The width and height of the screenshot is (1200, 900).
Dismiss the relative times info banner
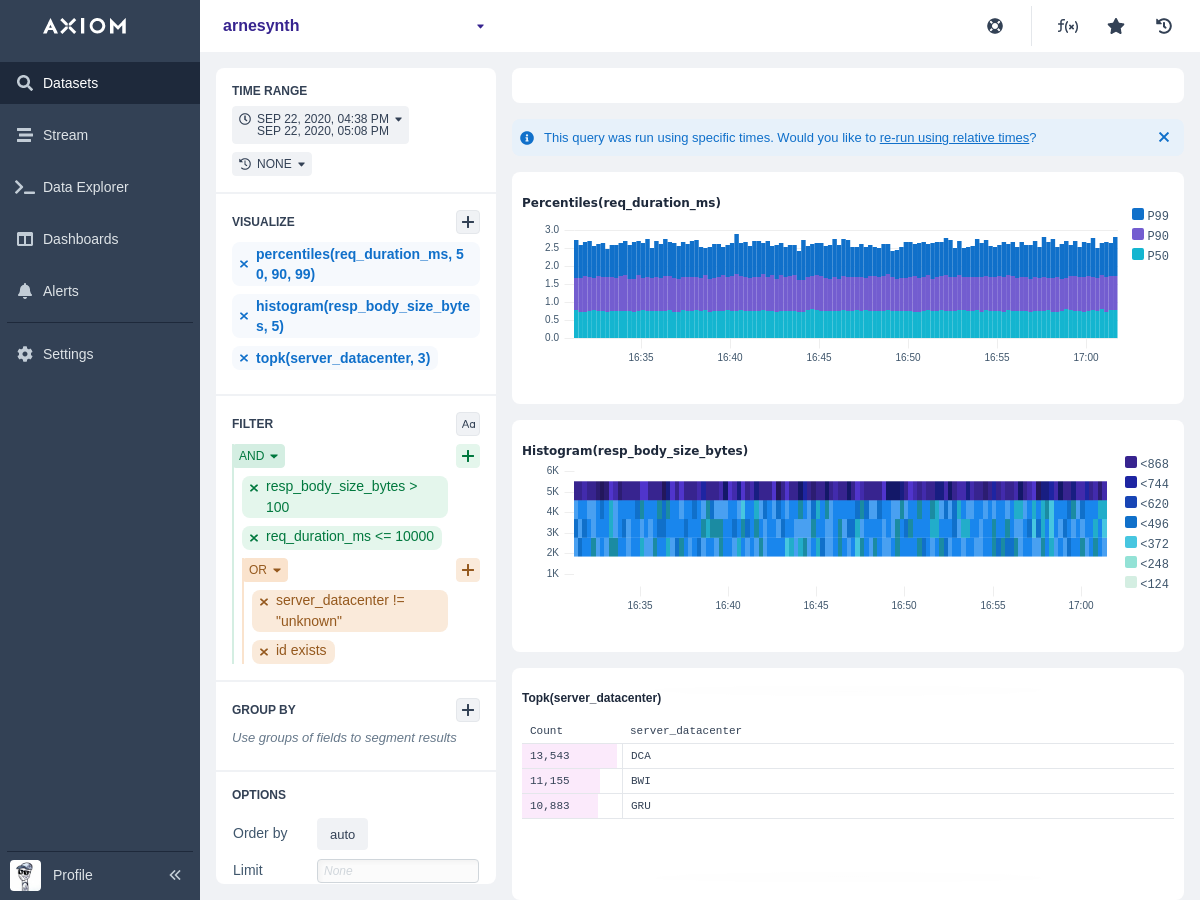tap(1163, 137)
